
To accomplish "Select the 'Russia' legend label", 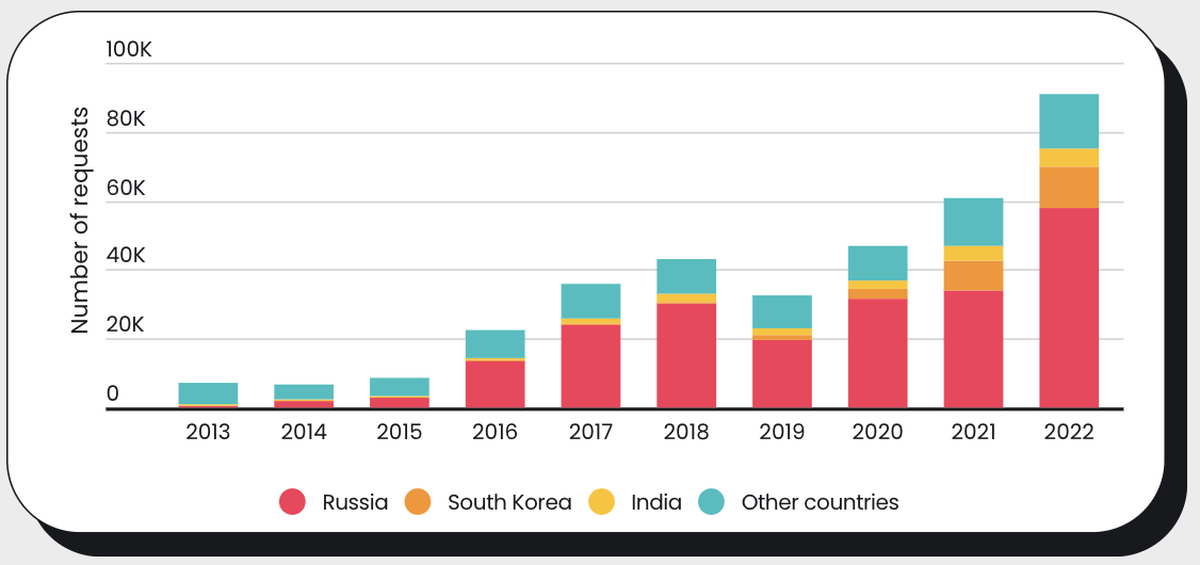I will 355,502.
